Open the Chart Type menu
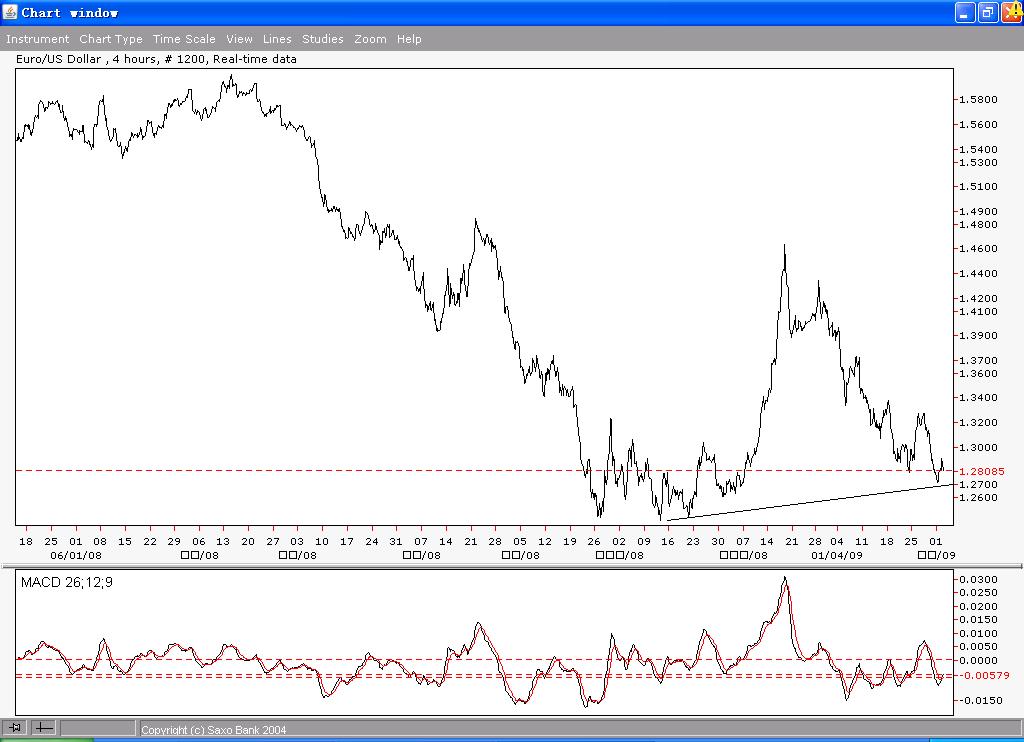The width and height of the screenshot is (1024, 742). (x=111, y=39)
